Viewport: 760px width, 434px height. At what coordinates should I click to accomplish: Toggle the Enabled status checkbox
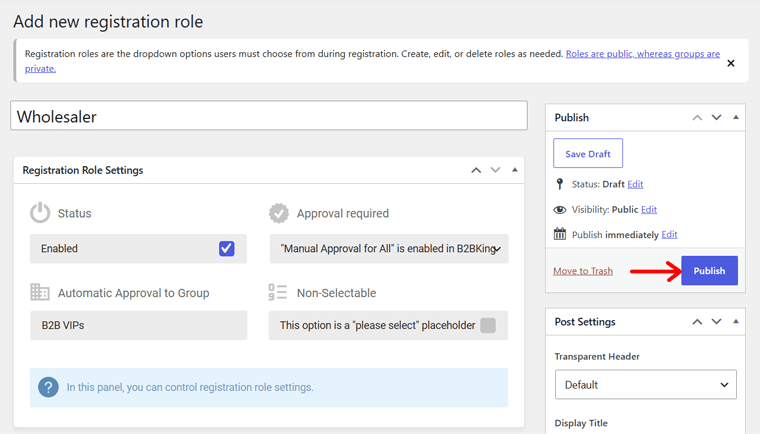[226, 248]
